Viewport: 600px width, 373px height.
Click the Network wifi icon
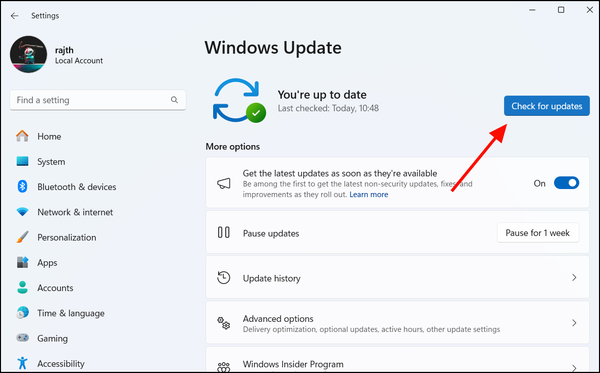pyautogui.click(x=22, y=212)
